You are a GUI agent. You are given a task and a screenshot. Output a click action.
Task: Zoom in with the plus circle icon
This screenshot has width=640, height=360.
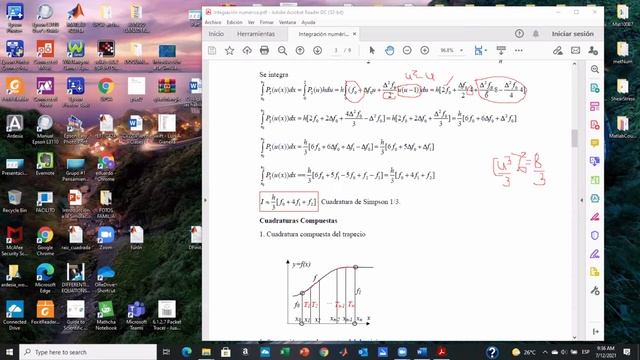click(424, 50)
